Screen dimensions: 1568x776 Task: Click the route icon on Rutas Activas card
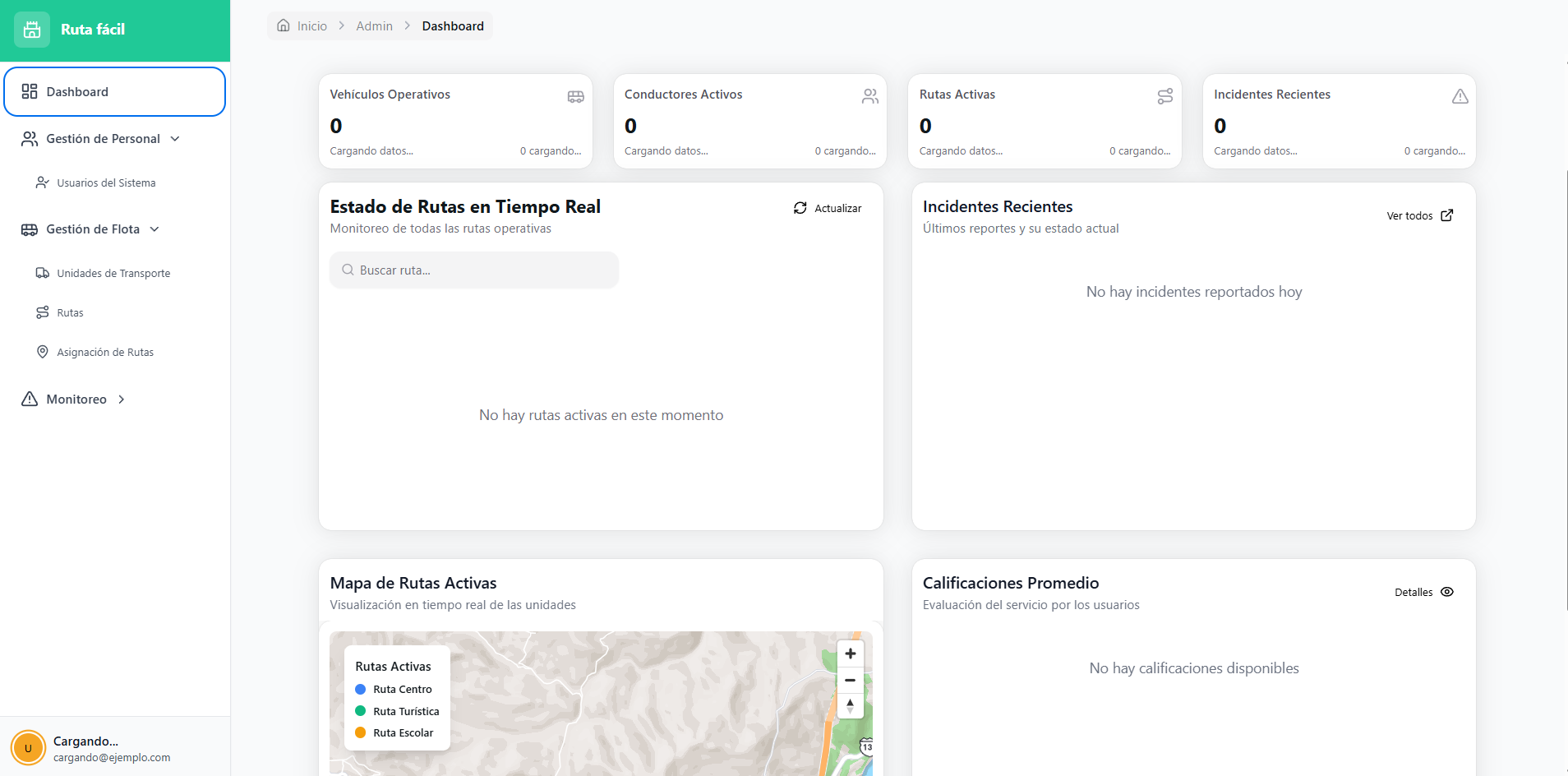point(1164,96)
